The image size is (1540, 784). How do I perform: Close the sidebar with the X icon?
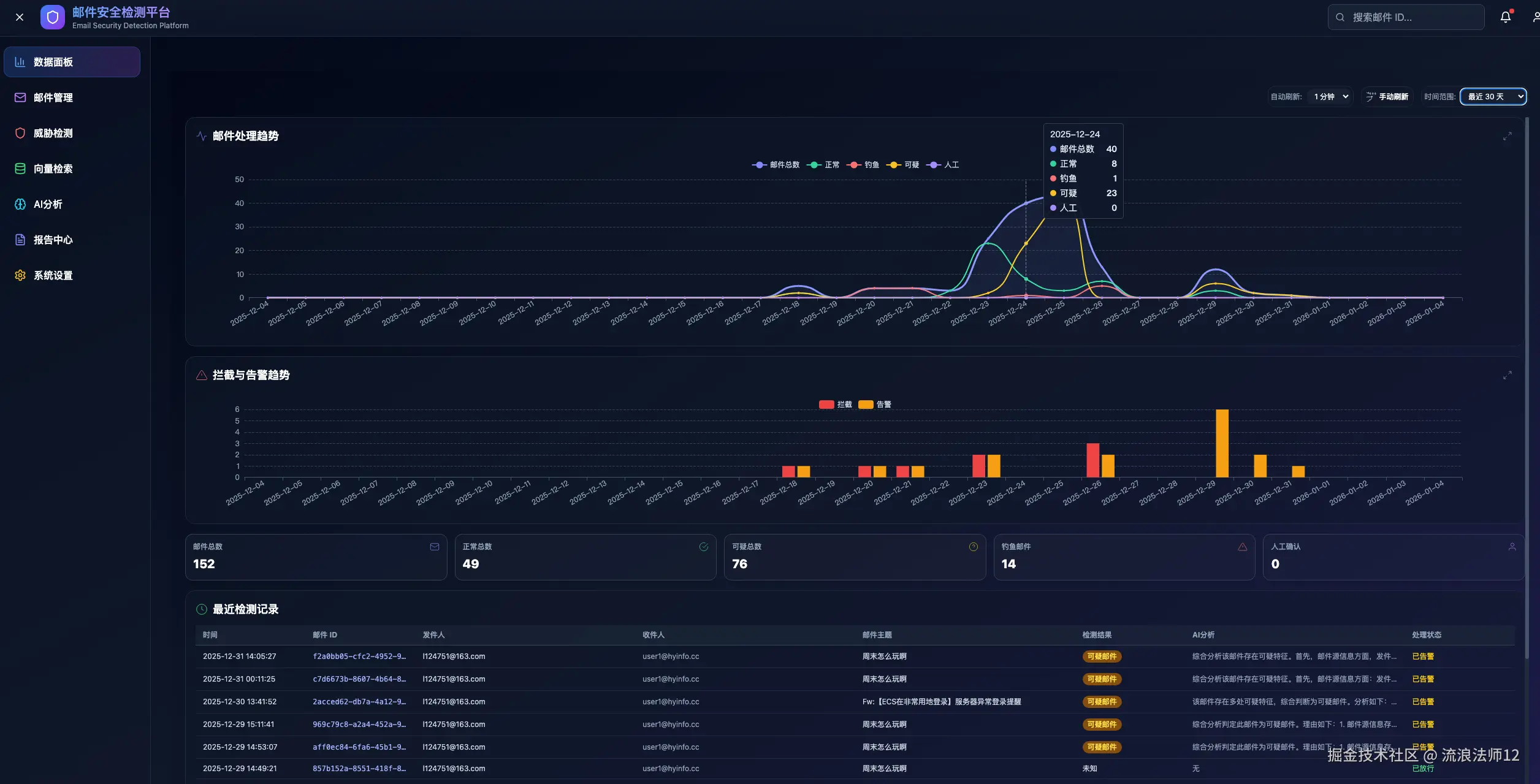[20, 17]
